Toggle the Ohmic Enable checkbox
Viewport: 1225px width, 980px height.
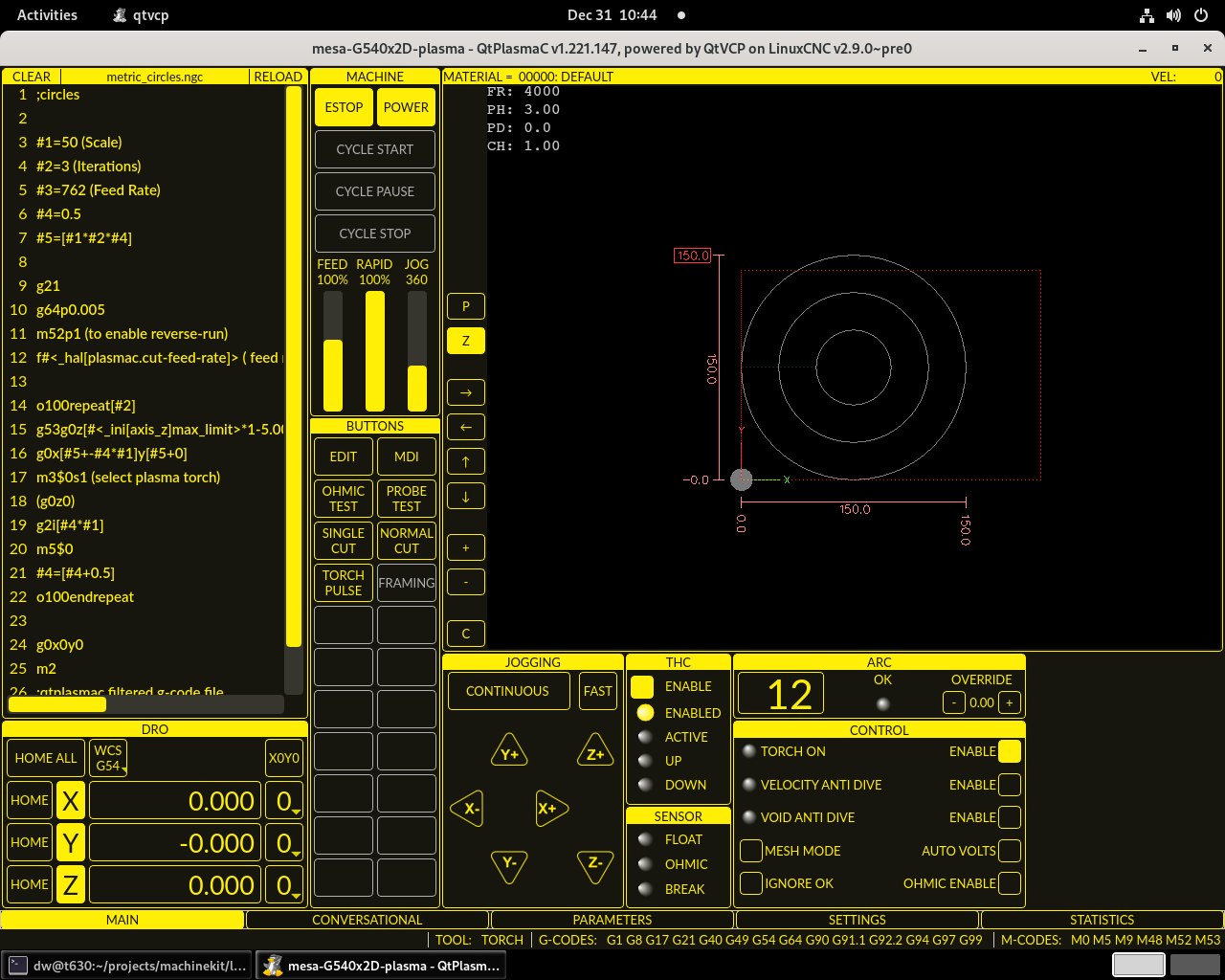click(1009, 883)
